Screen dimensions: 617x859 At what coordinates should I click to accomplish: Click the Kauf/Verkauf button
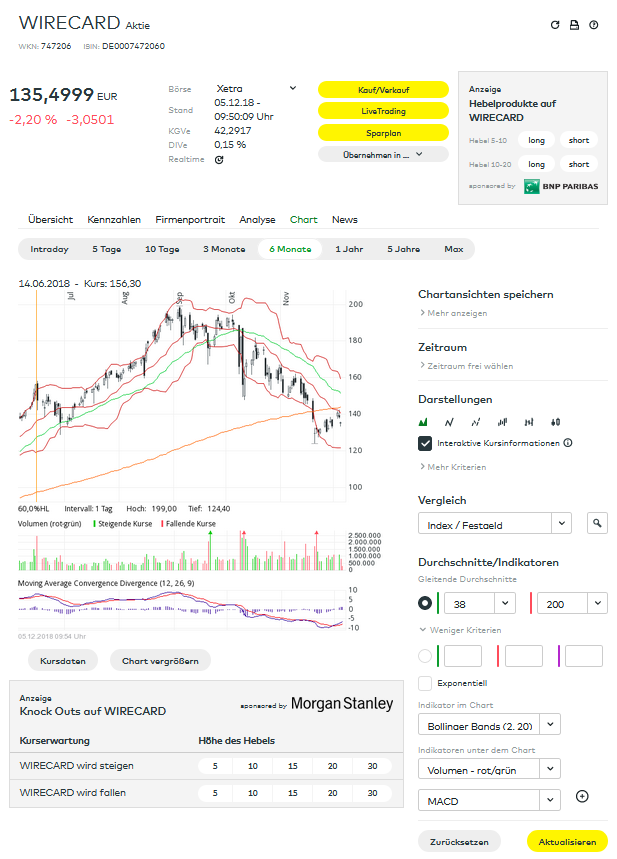click(x=383, y=90)
